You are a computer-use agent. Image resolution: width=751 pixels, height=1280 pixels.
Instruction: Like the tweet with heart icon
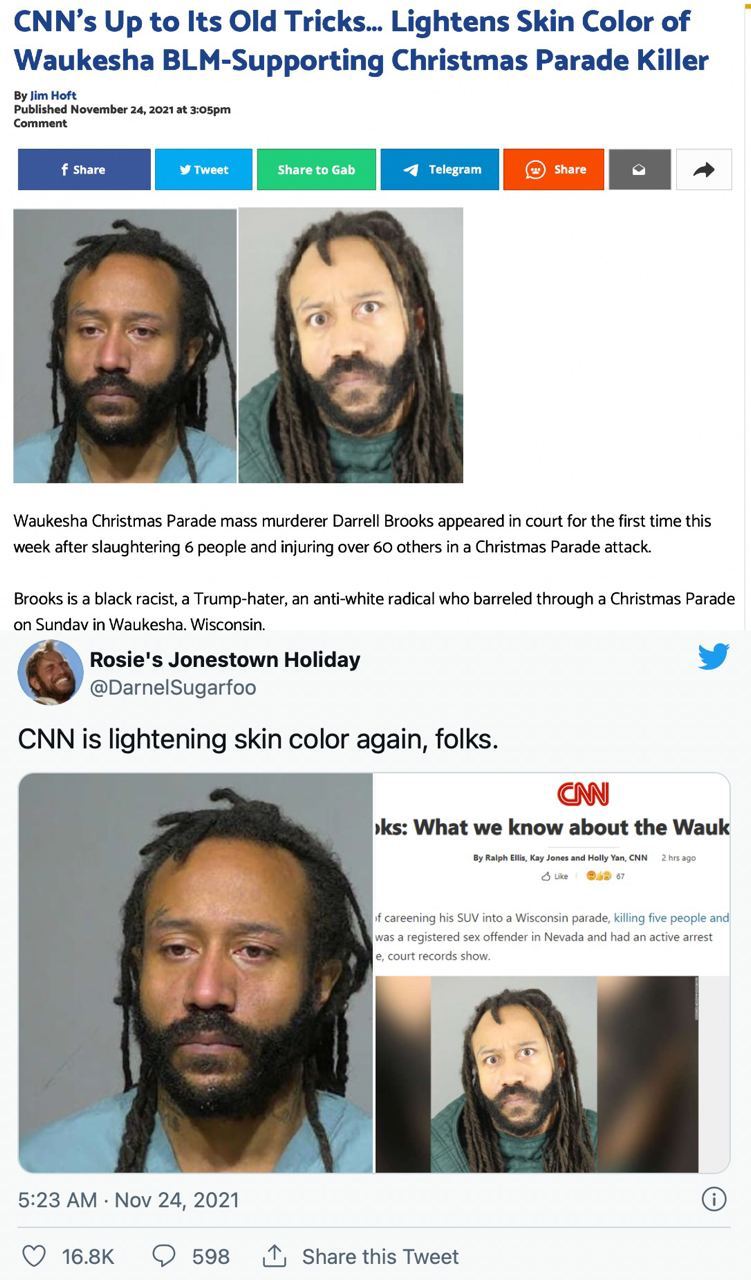pyautogui.click(x=34, y=1255)
